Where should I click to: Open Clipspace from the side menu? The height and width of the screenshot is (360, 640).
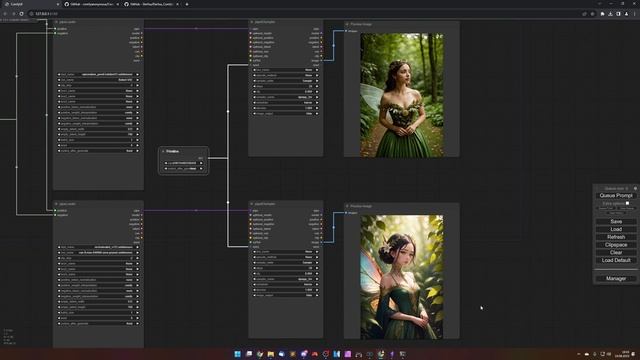pos(616,245)
